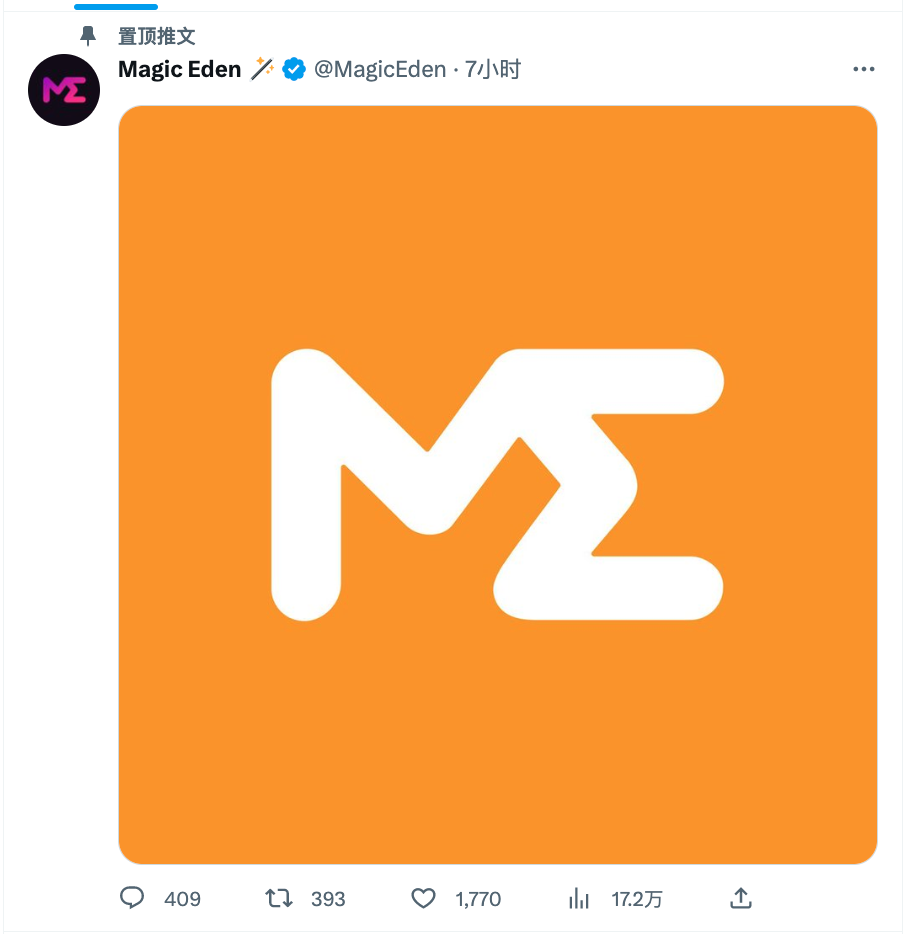Like the tweet with the heart icon
The width and height of the screenshot is (924, 934).
point(424,898)
